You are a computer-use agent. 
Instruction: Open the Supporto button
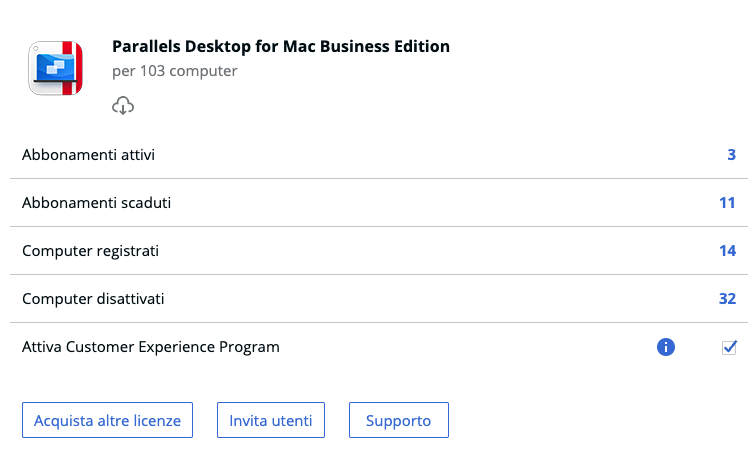click(399, 420)
